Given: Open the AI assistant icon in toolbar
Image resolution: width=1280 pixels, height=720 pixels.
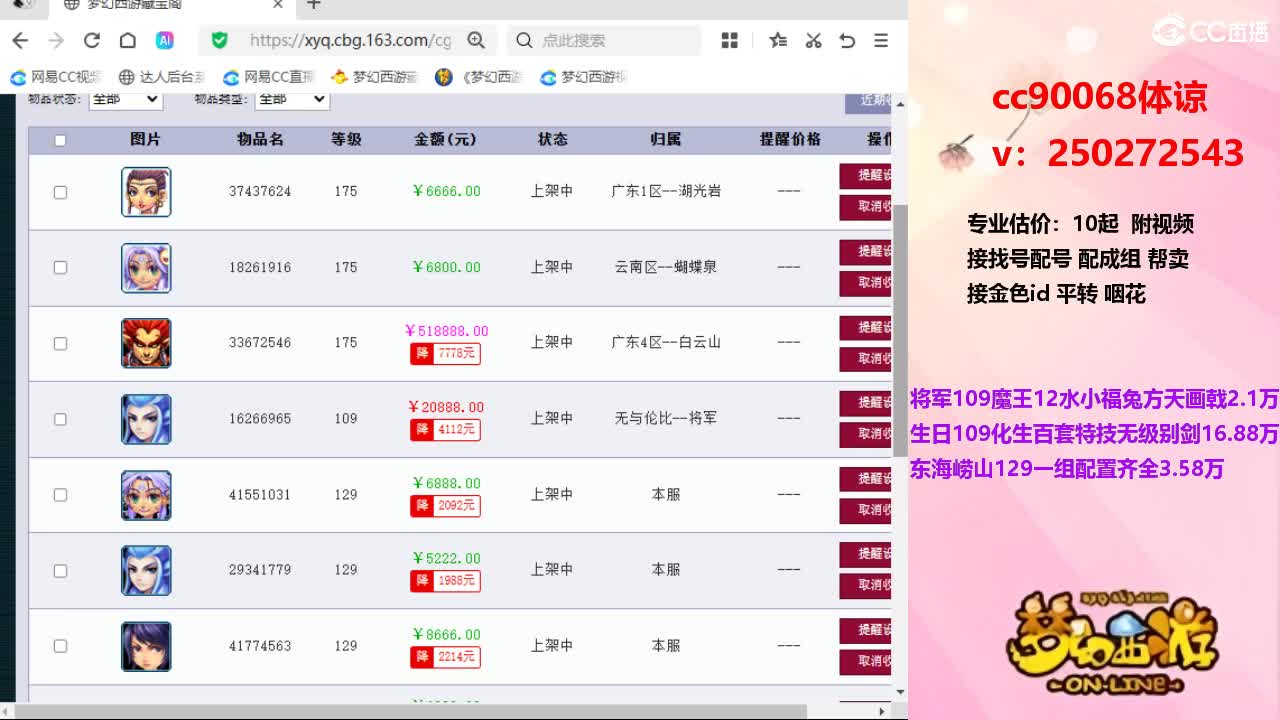Looking at the screenshot, I should [165, 40].
